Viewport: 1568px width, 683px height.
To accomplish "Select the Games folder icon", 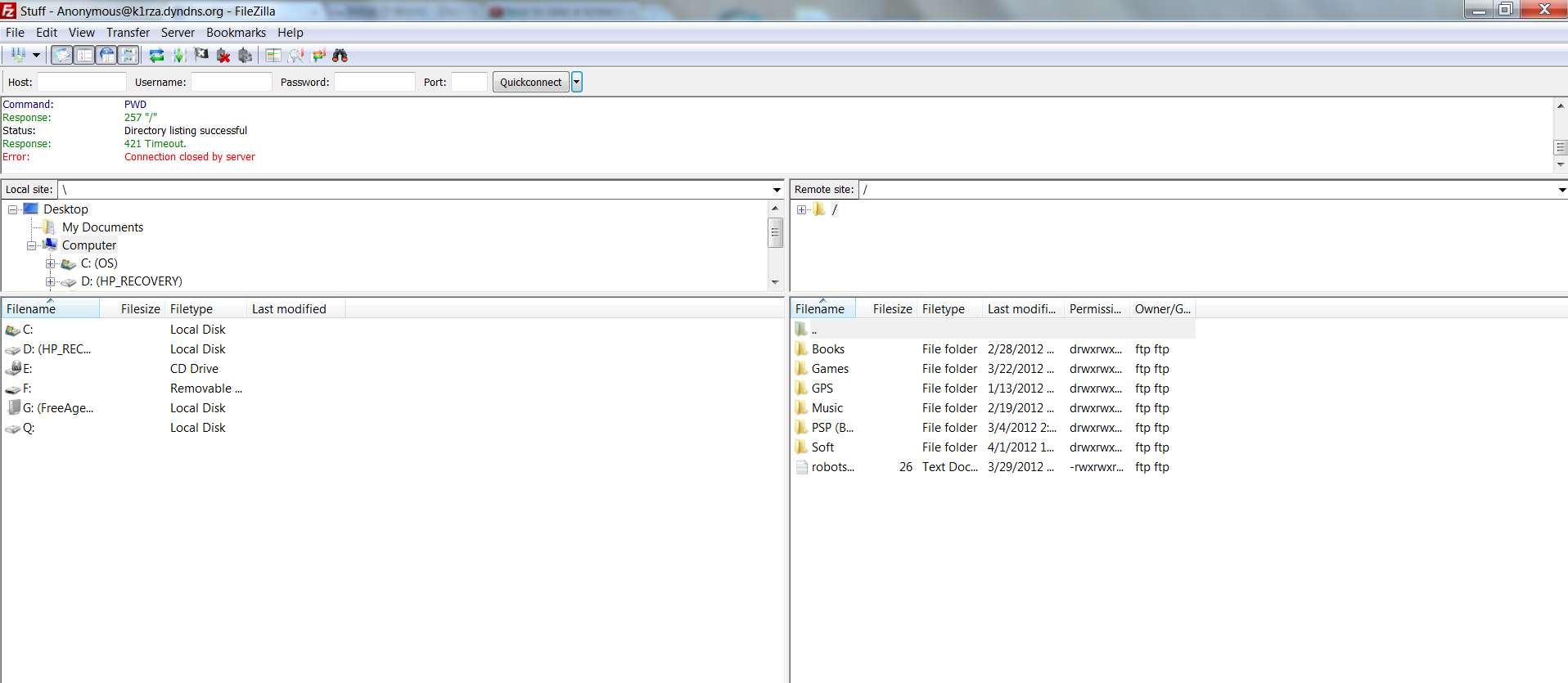I will point(801,368).
